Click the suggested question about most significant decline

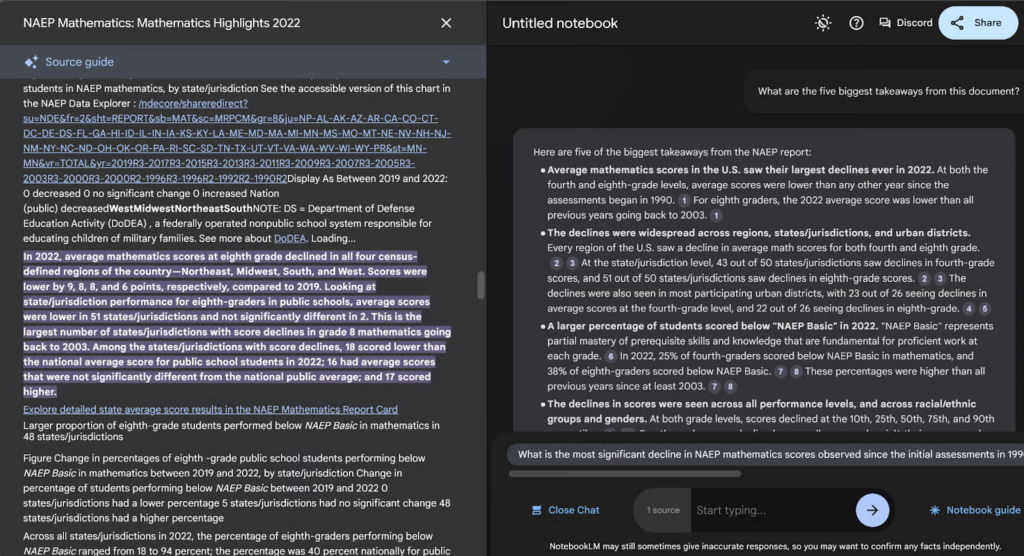click(765, 454)
